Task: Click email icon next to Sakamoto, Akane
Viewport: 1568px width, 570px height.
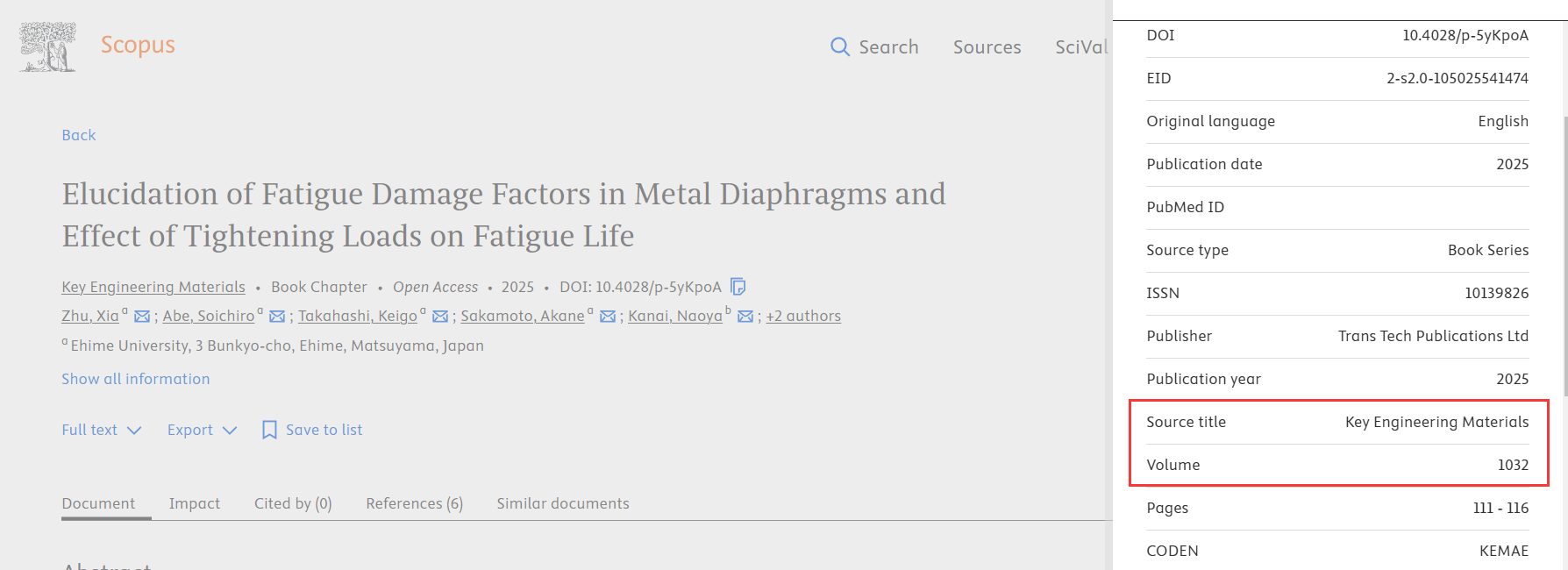Action: tap(608, 317)
